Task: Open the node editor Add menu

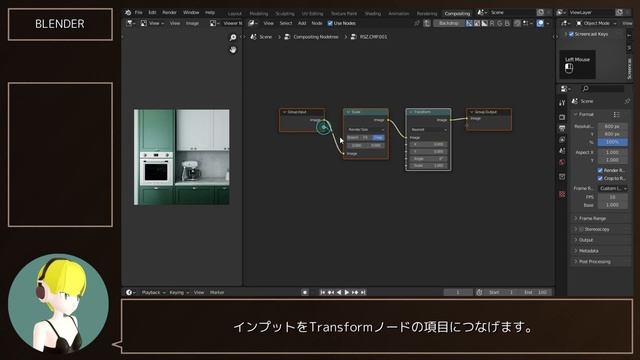Action: (302, 24)
